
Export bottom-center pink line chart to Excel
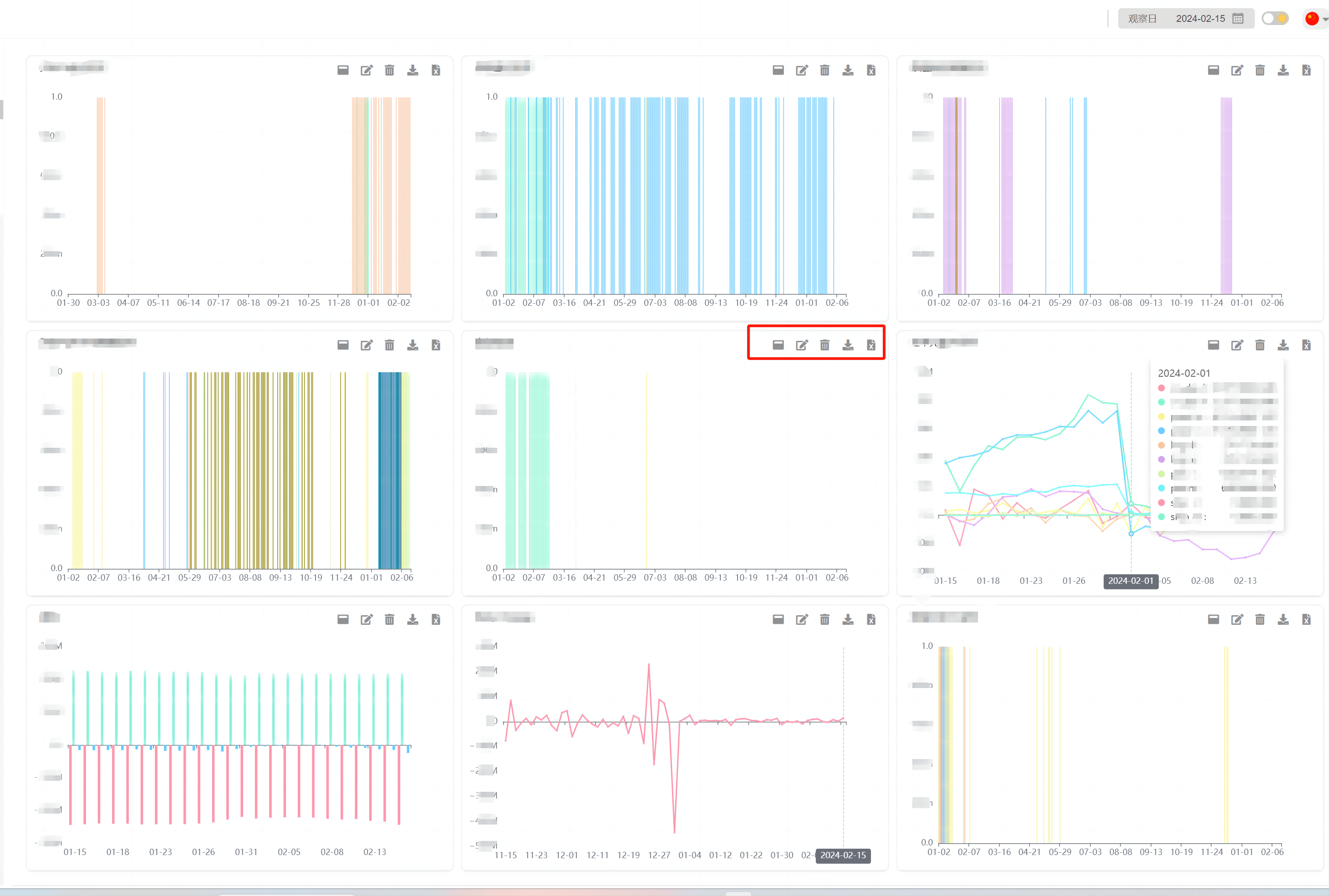[871, 619]
